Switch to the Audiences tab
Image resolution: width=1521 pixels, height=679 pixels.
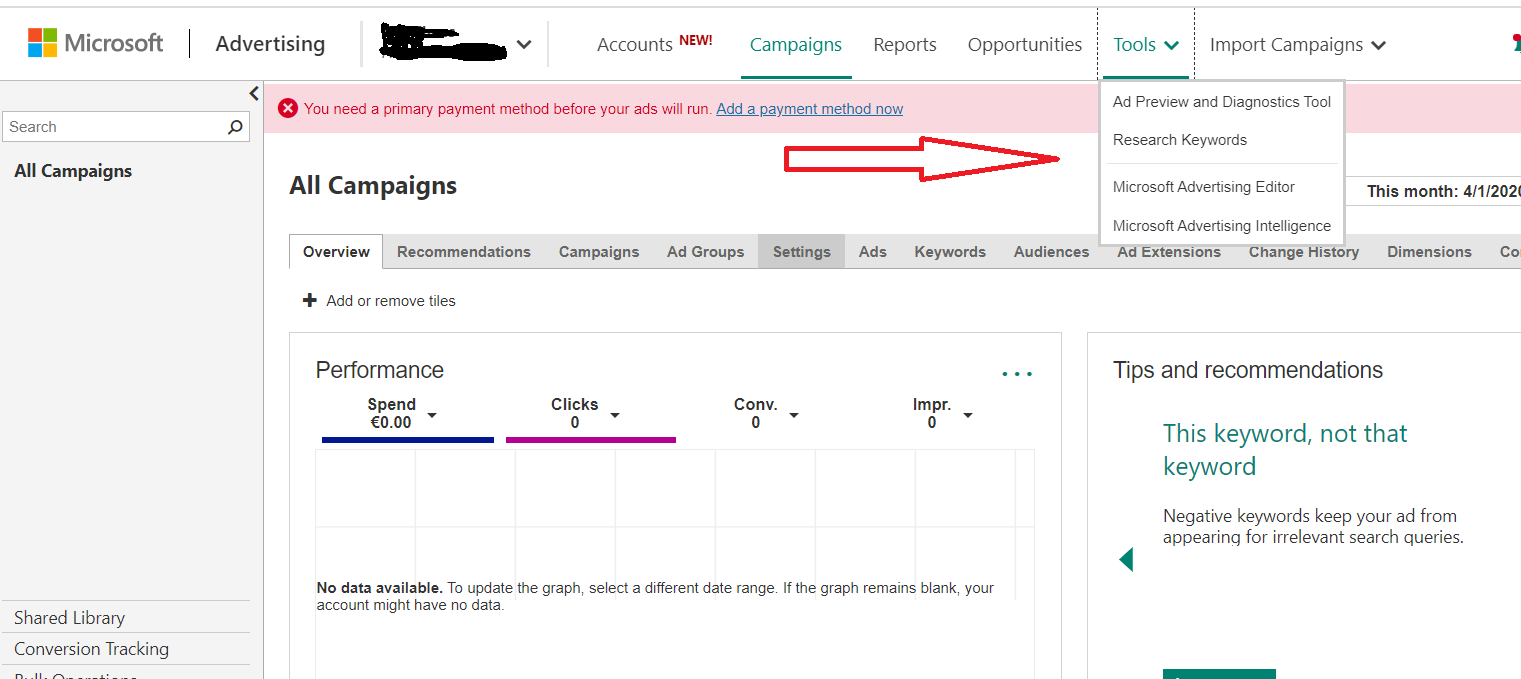1051,252
